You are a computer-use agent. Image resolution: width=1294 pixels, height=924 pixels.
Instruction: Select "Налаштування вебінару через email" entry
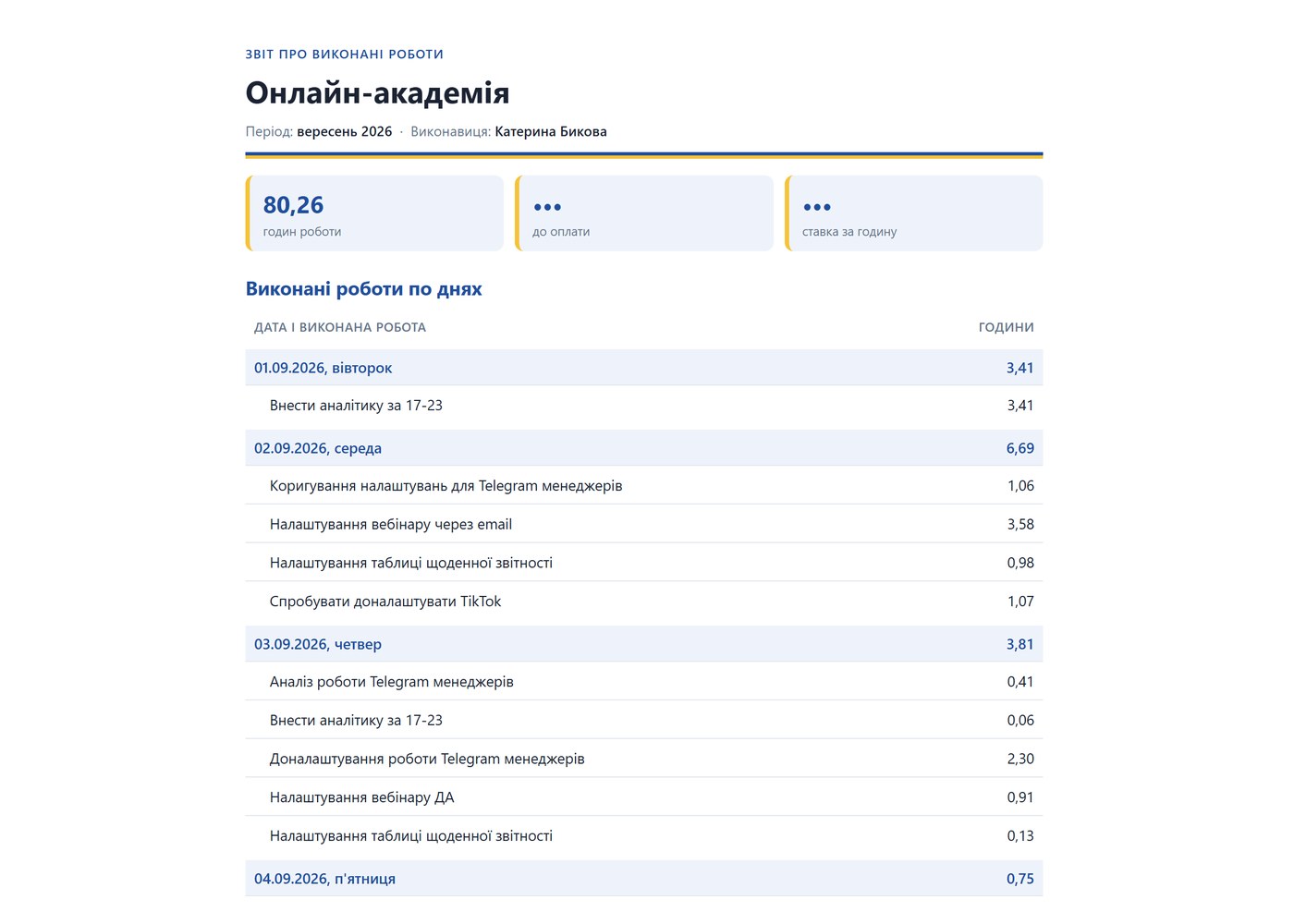click(x=391, y=525)
